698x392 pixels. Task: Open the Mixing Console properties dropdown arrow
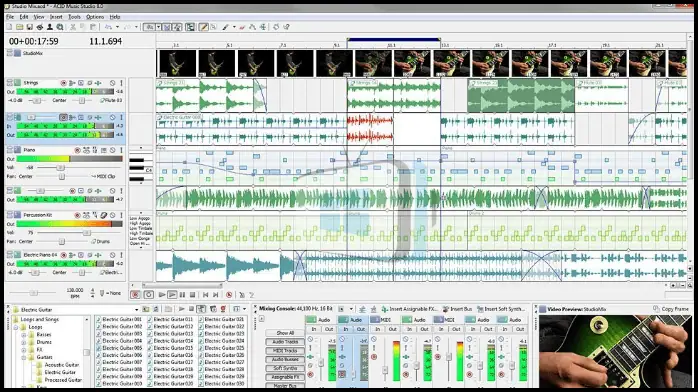click(351, 309)
